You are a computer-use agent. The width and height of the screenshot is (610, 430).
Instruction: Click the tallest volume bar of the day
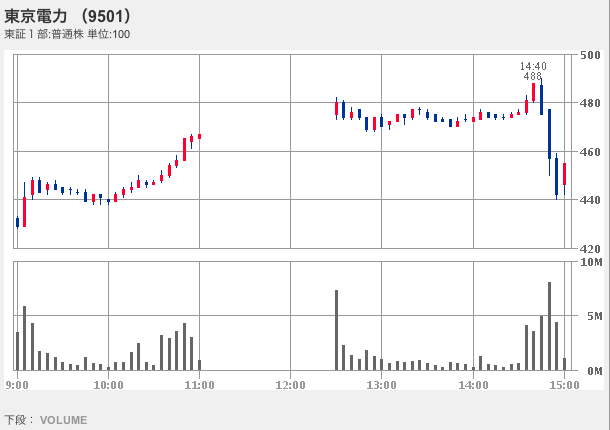coord(549,326)
